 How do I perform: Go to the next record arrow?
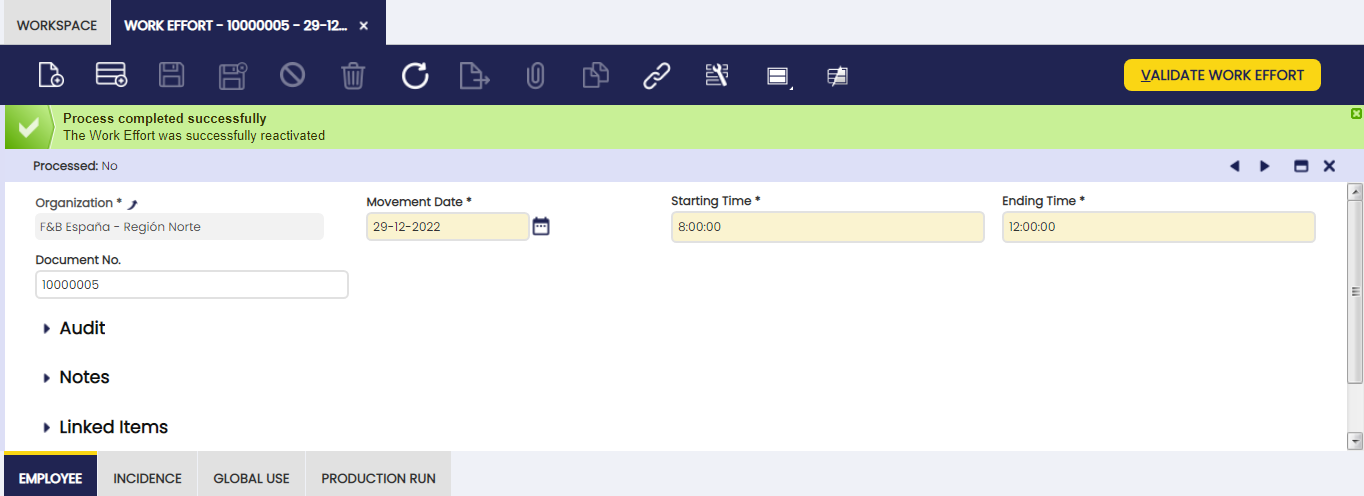(1265, 166)
